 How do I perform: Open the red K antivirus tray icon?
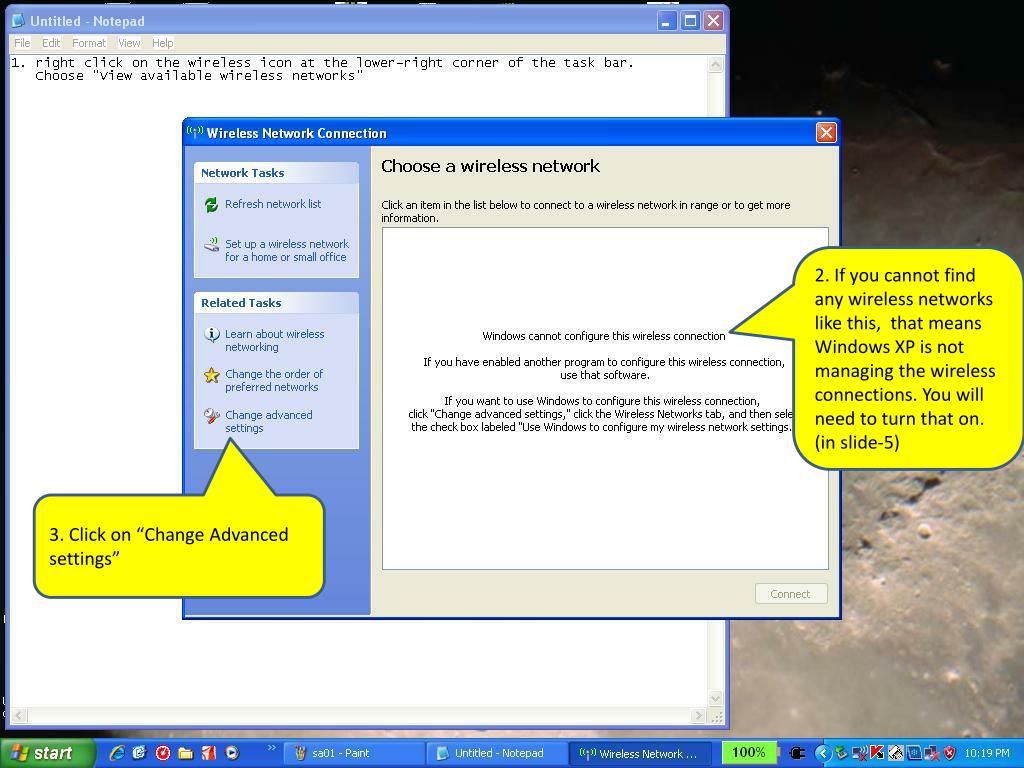coord(877,753)
